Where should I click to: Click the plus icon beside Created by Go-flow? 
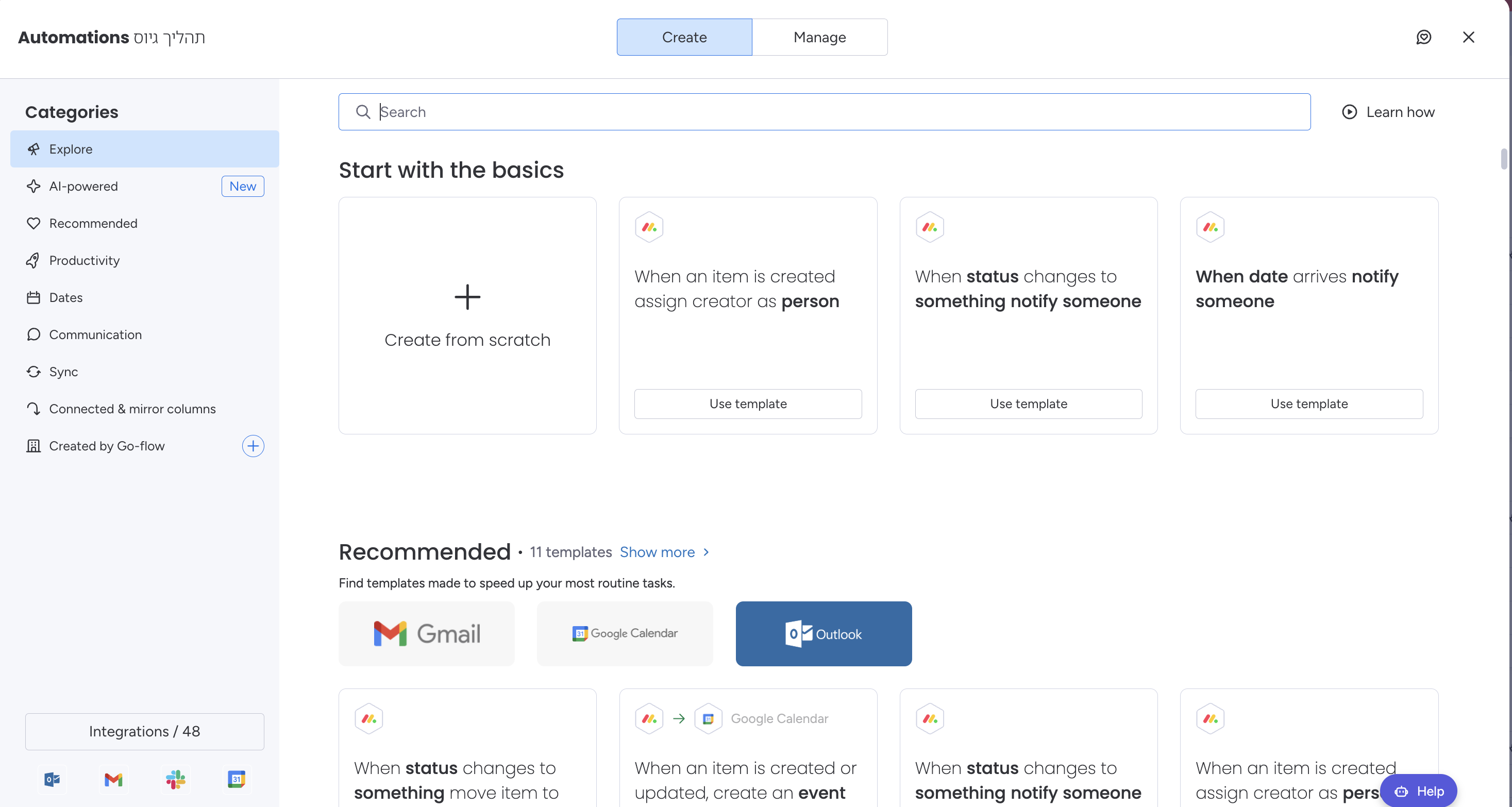[x=253, y=446]
